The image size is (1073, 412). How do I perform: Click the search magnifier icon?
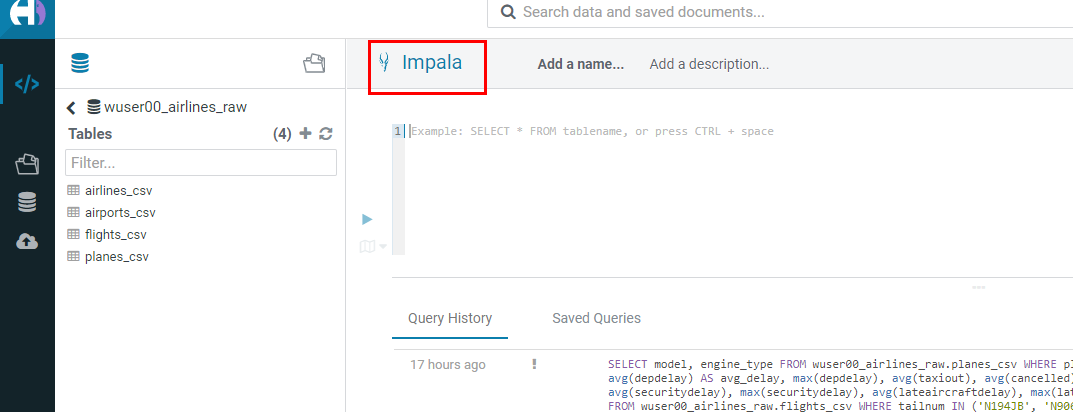click(508, 12)
